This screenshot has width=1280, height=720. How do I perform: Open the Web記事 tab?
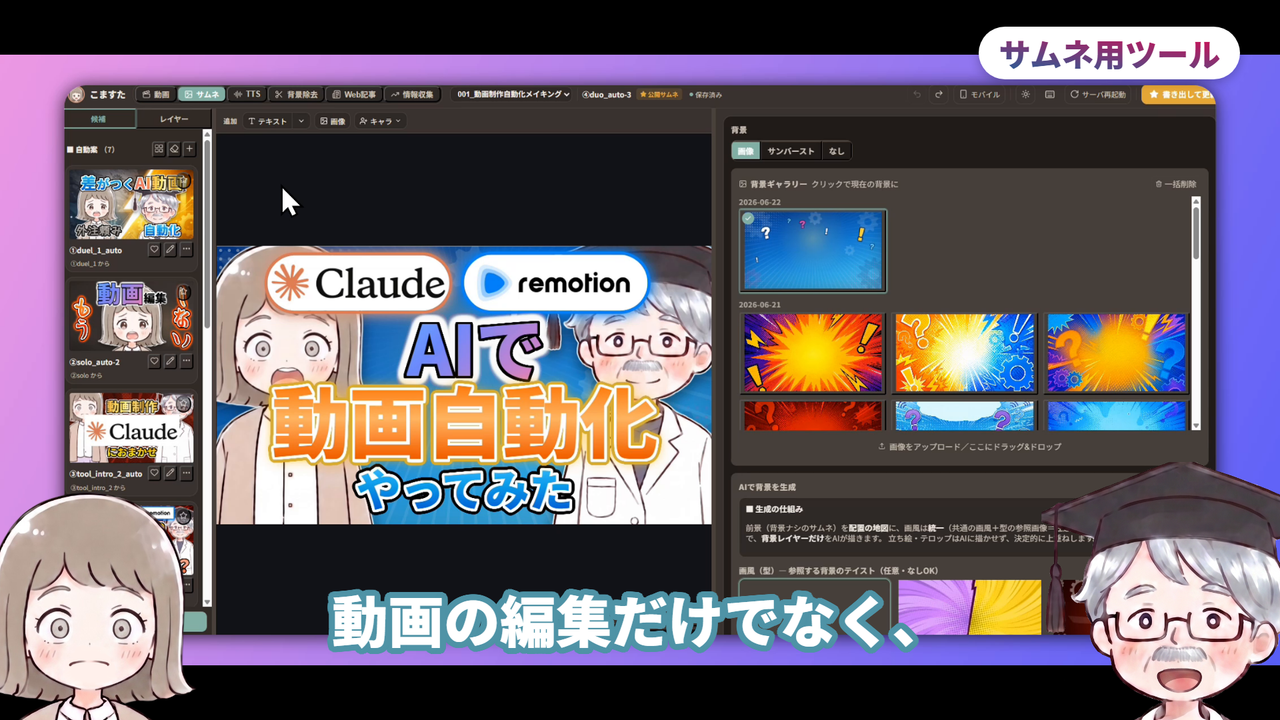click(354, 94)
